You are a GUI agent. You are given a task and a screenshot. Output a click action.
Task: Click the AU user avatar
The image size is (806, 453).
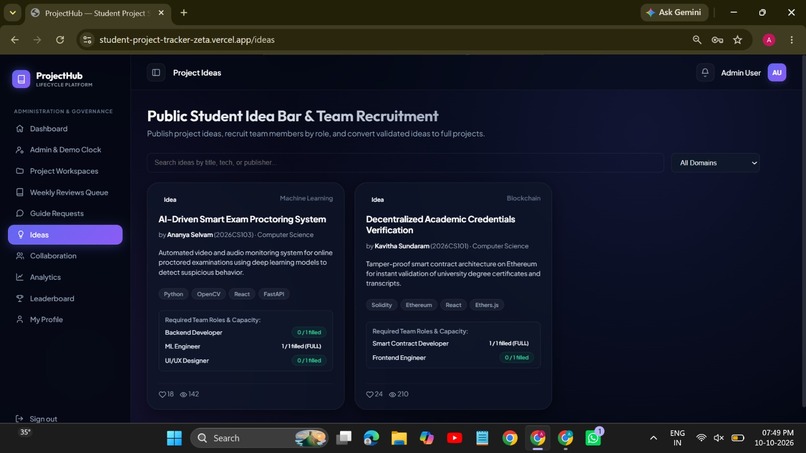(x=777, y=73)
